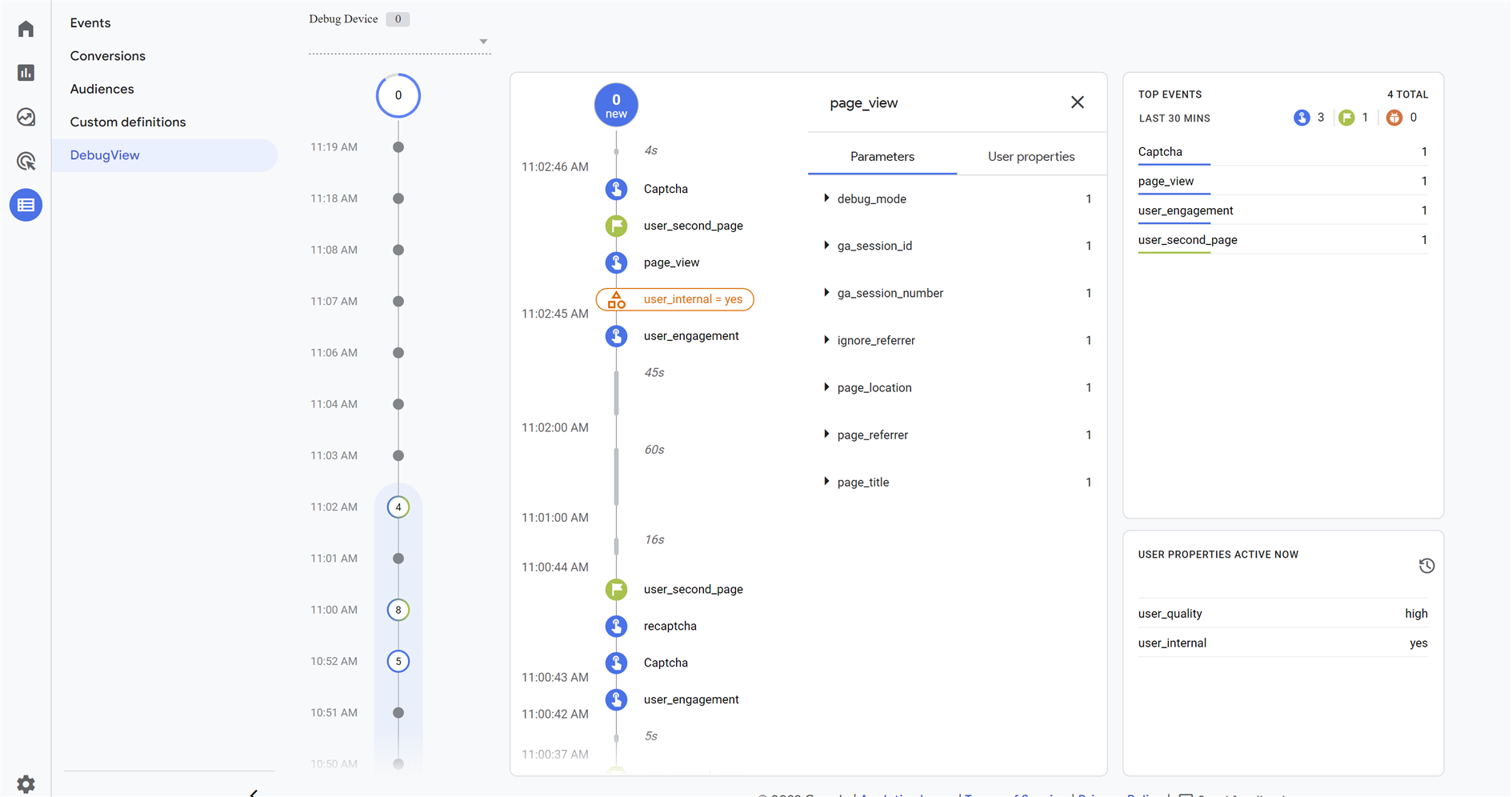The width and height of the screenshot is (1512, 797).
Task: Select the 10:52 AM timeline marker
Action: [x=398, y=661]
